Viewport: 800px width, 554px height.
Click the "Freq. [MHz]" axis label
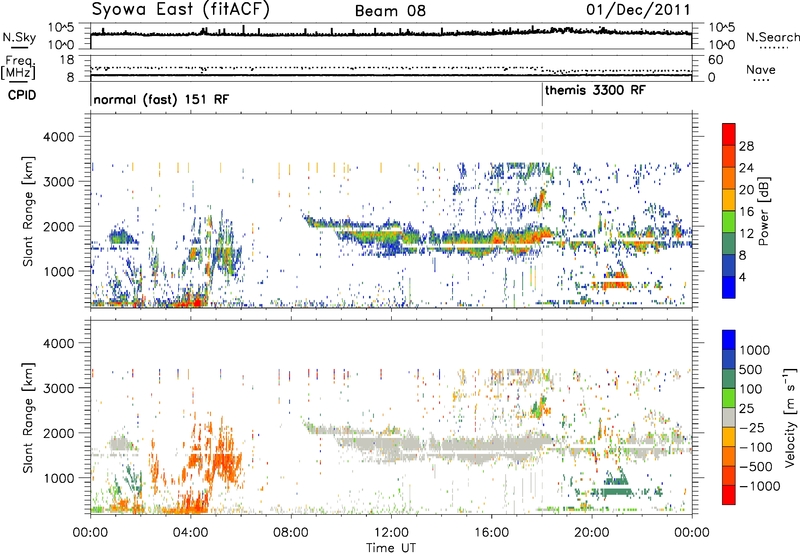point(18,67)
